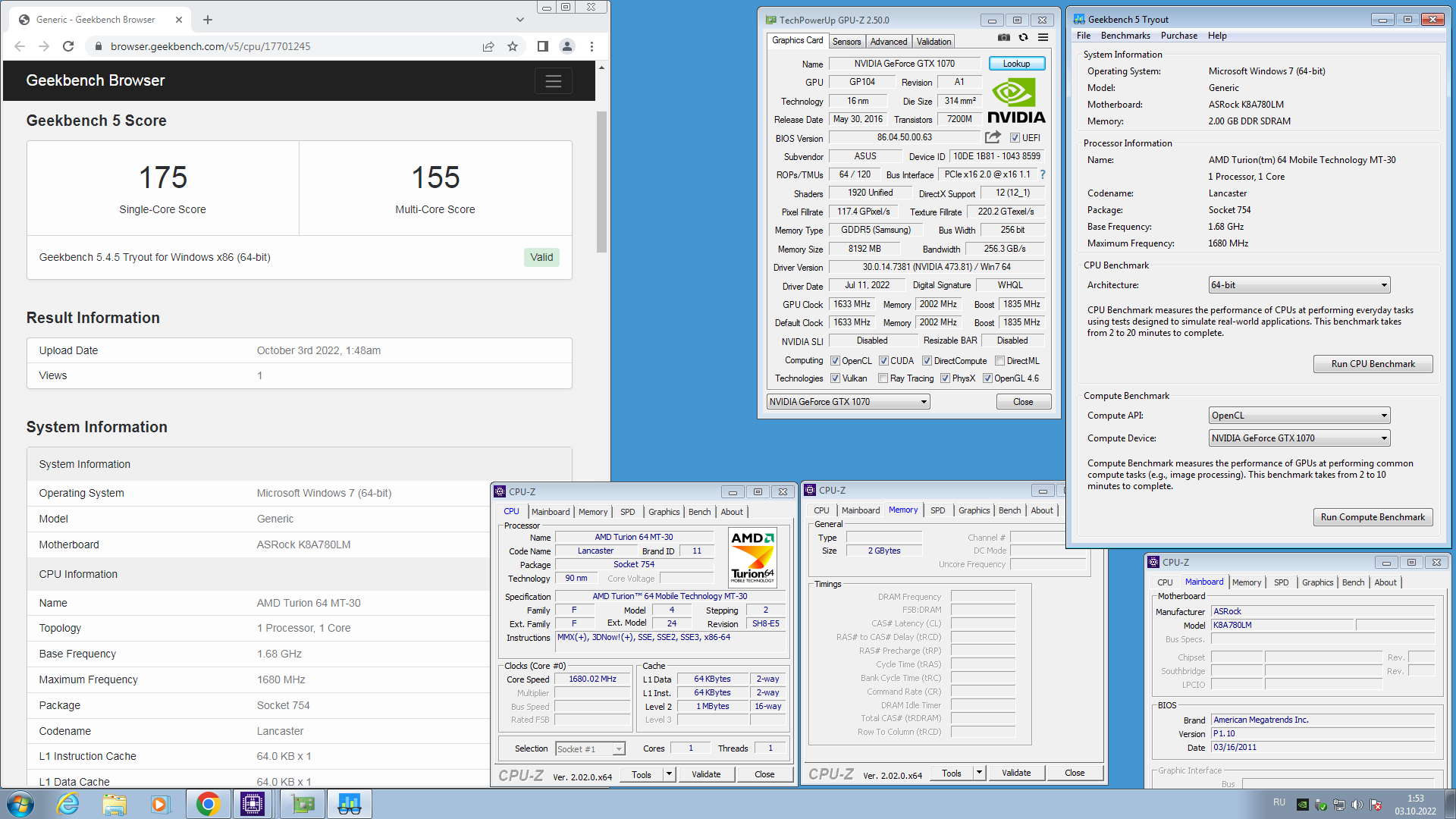Image resolution: width=1456 pixels, height=819 pixels.
Task: Click the Geekbench Browser title link
Action: pyautogui.click(x=96, y=80)
